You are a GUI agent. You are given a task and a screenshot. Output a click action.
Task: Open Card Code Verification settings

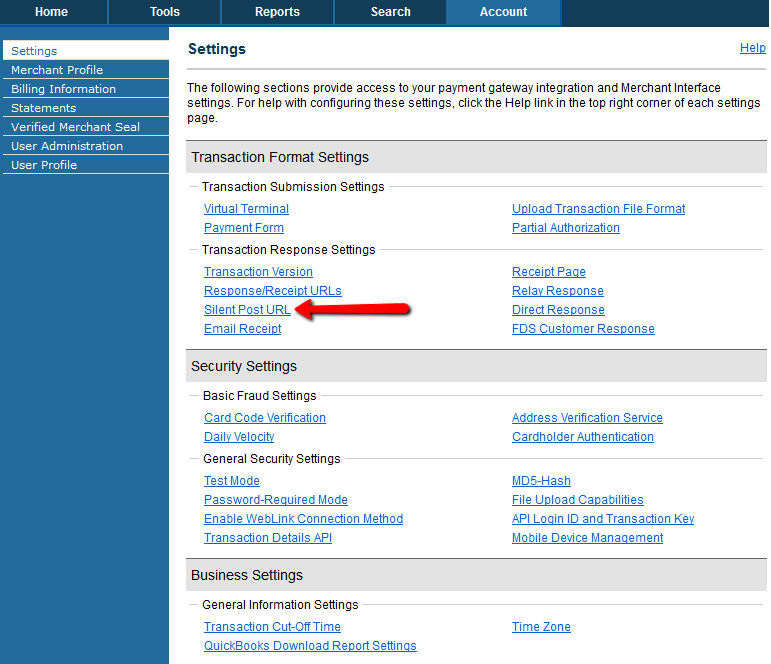pos(264,418)
